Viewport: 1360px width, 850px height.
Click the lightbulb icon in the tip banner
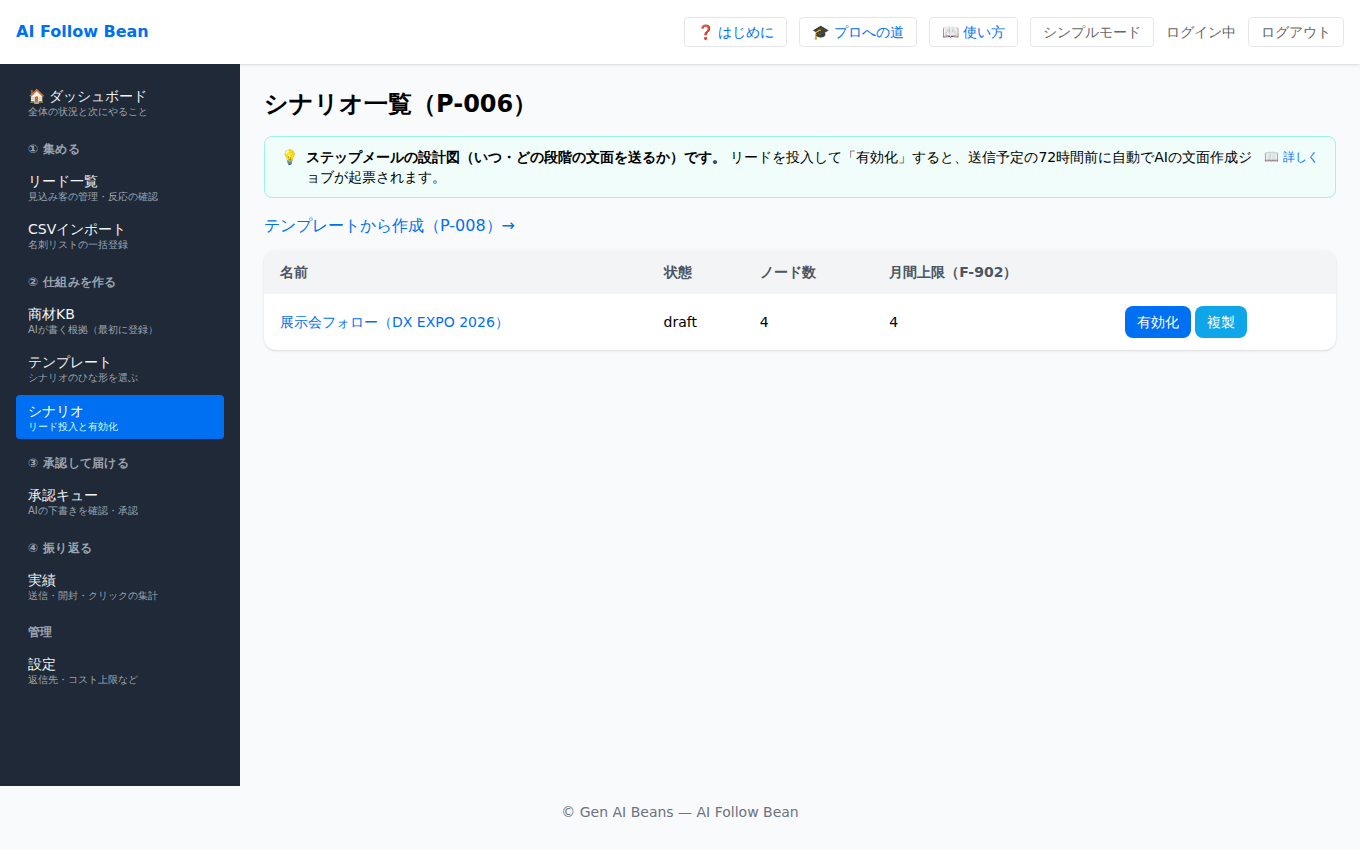pyautogui.click(x=289, y=157)
